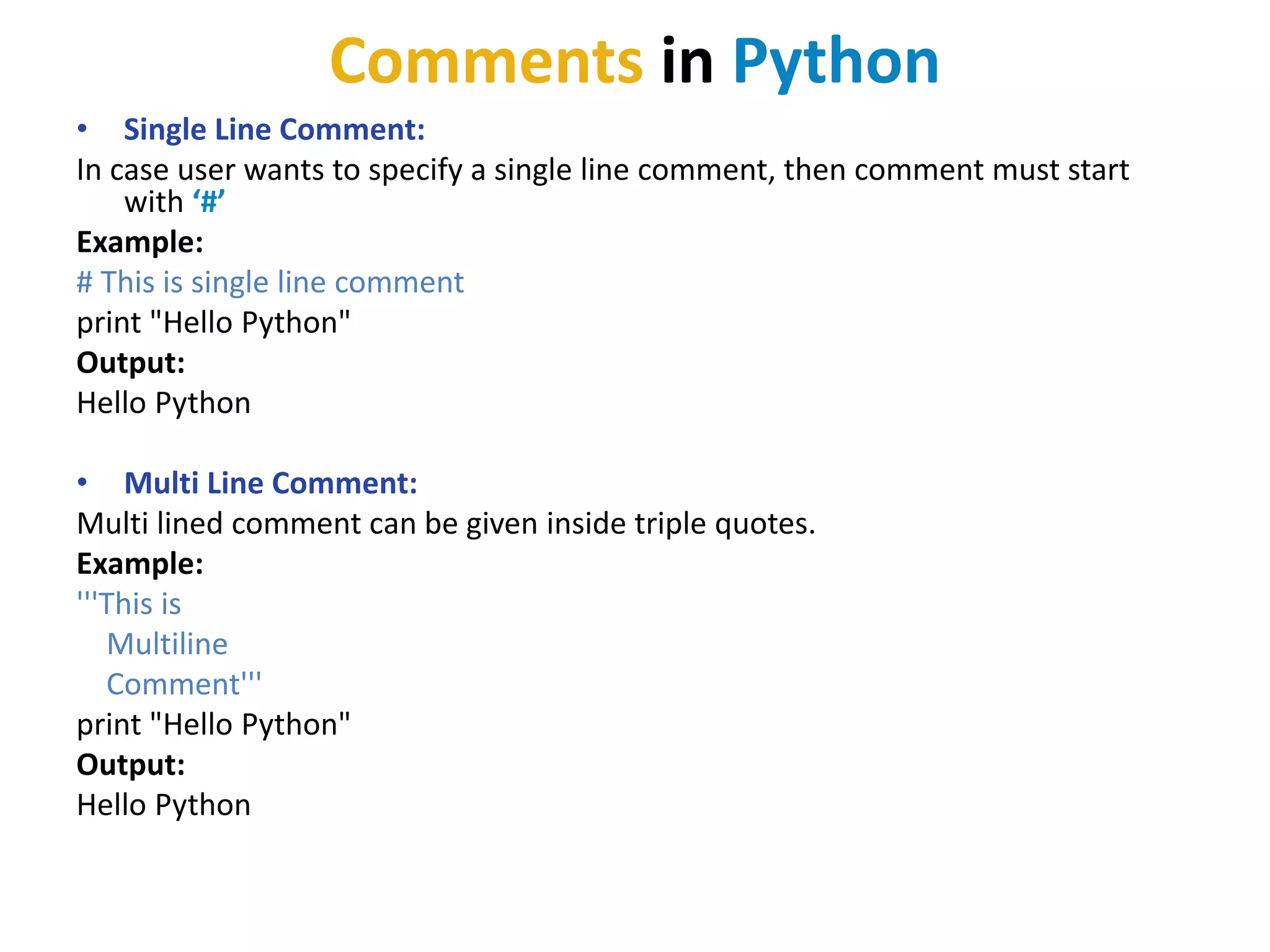Click the Multi Line Comment heading
The image size is (1270, 952).
pyautogui.click(x=270, y=483)
